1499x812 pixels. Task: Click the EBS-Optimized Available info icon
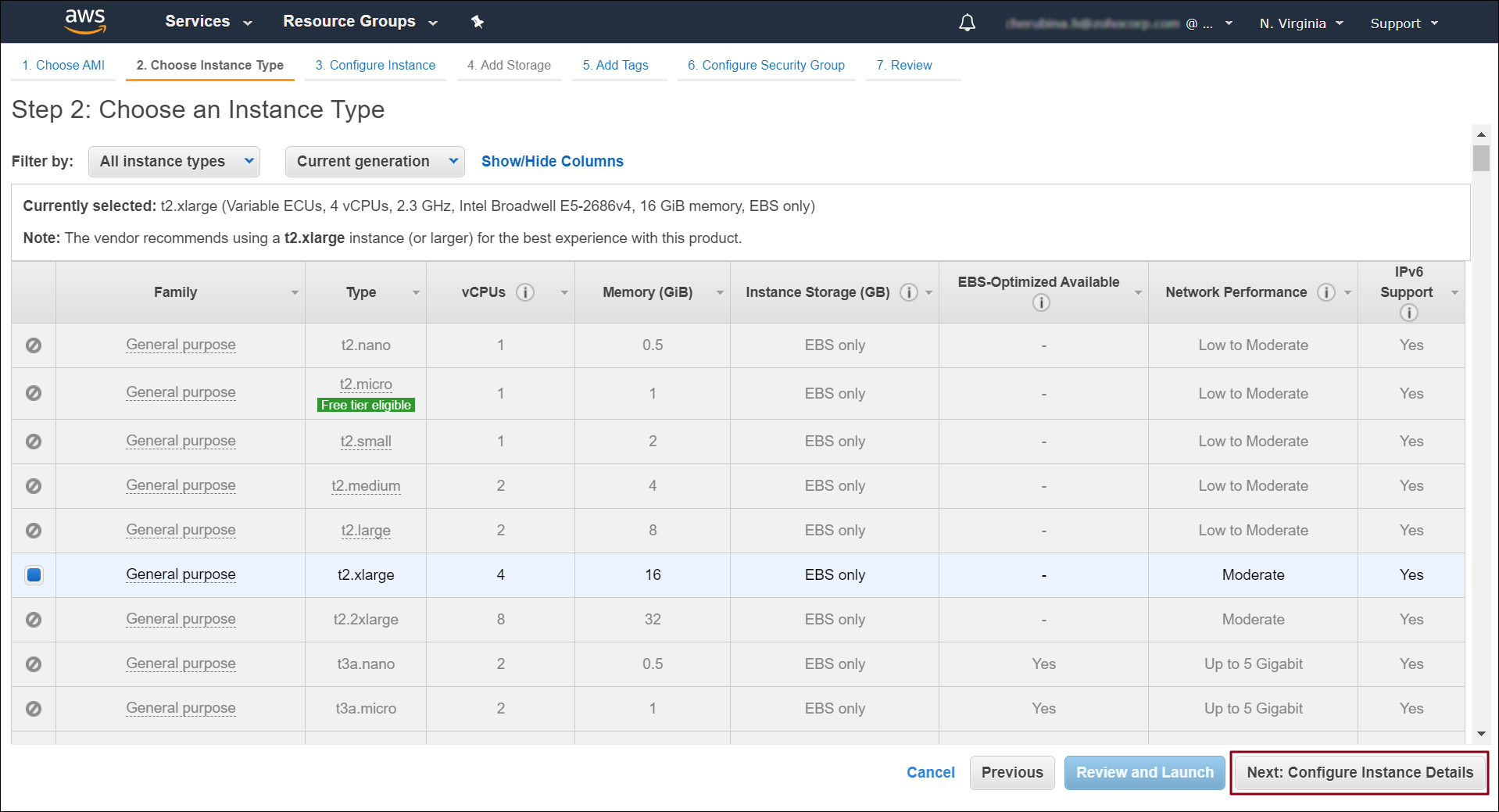(x=1041, y=303)
